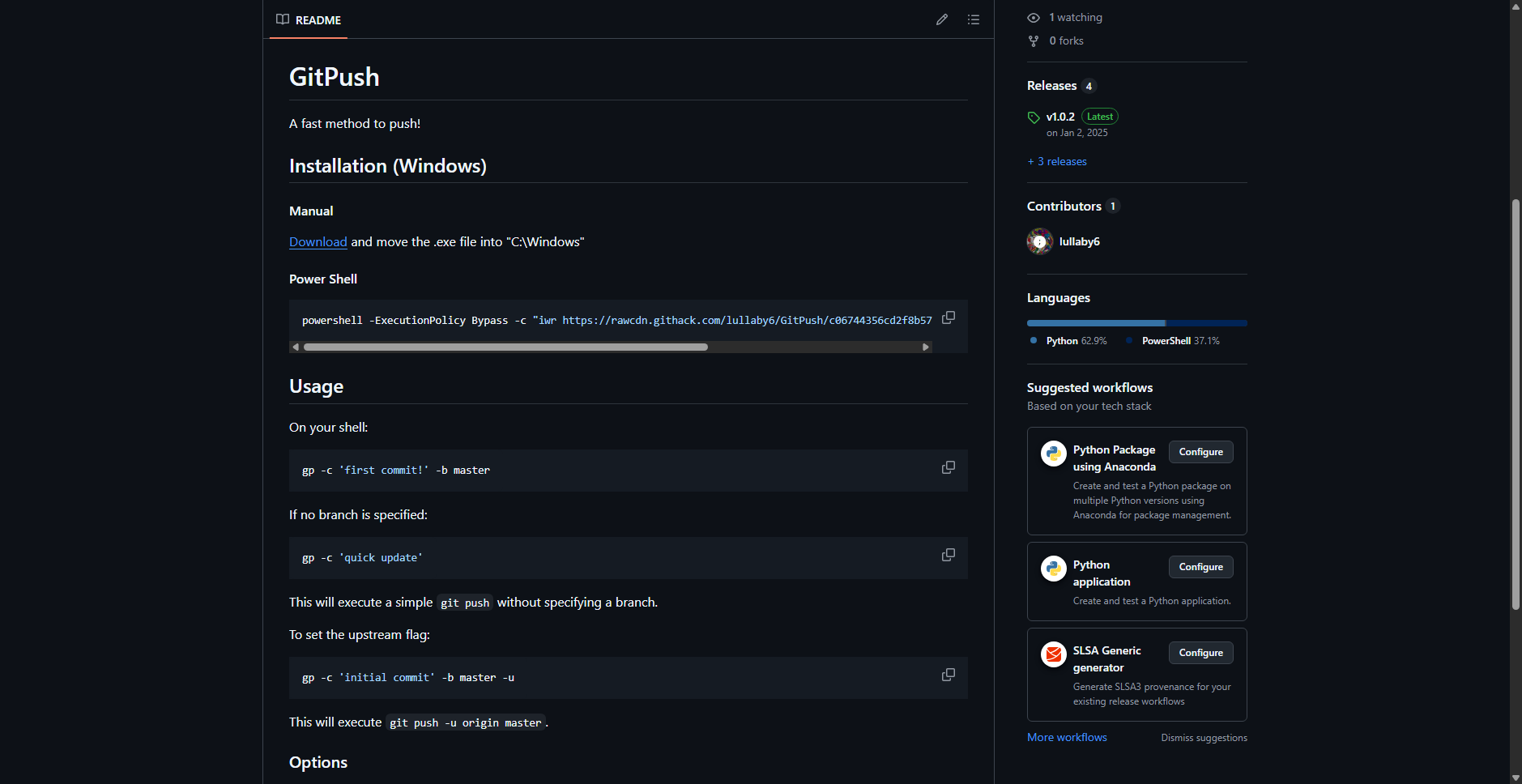Configure Python Package using Anaconda workflow
This screenshot has width=1522, height=784.
tap(1201, 452)
